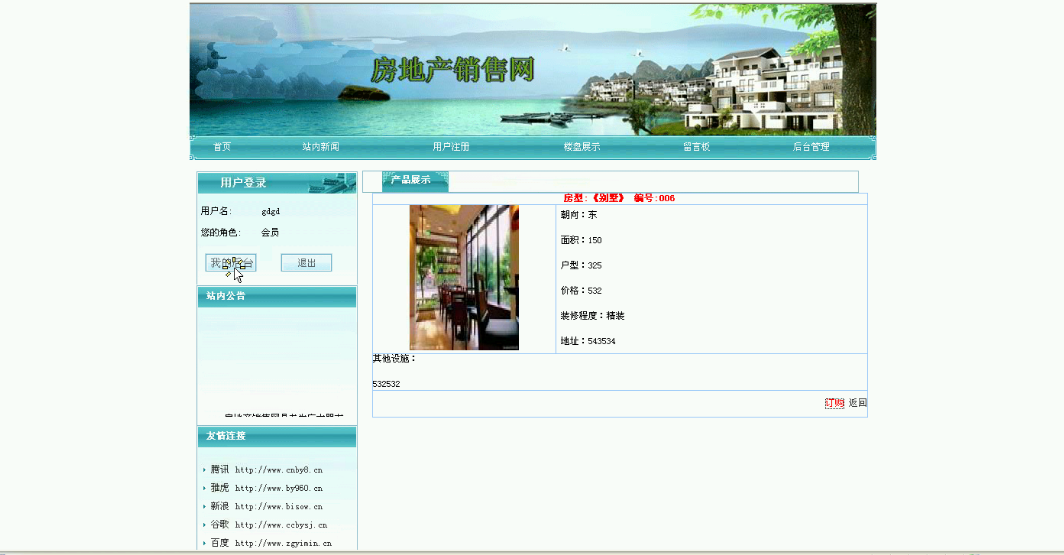Open the 楼盘展示 property listings
The height and width of the screenshot is (555, 1064).
coord(582,147)
